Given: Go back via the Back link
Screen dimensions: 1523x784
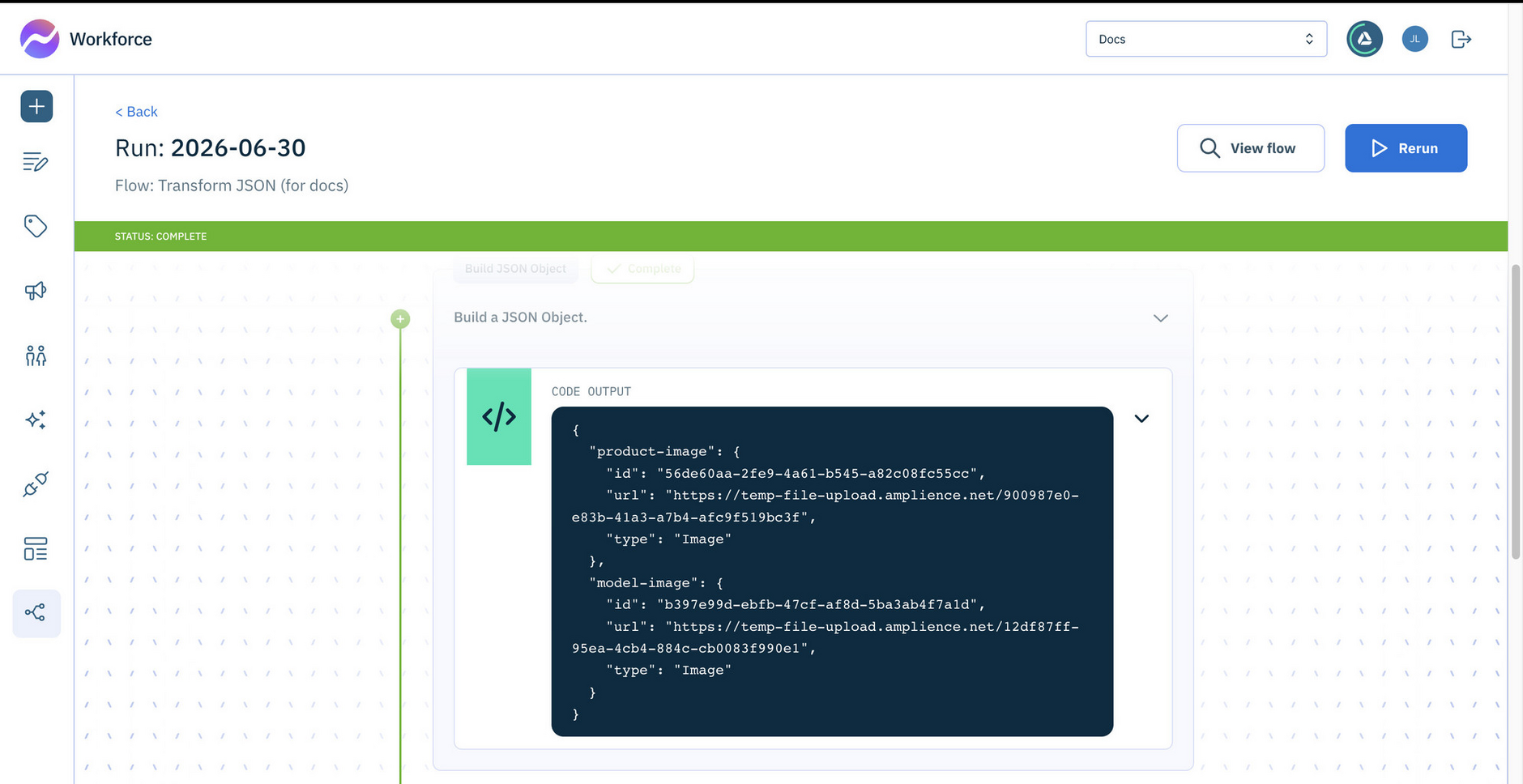Looking at the screenshot, I should coord(136,112).
